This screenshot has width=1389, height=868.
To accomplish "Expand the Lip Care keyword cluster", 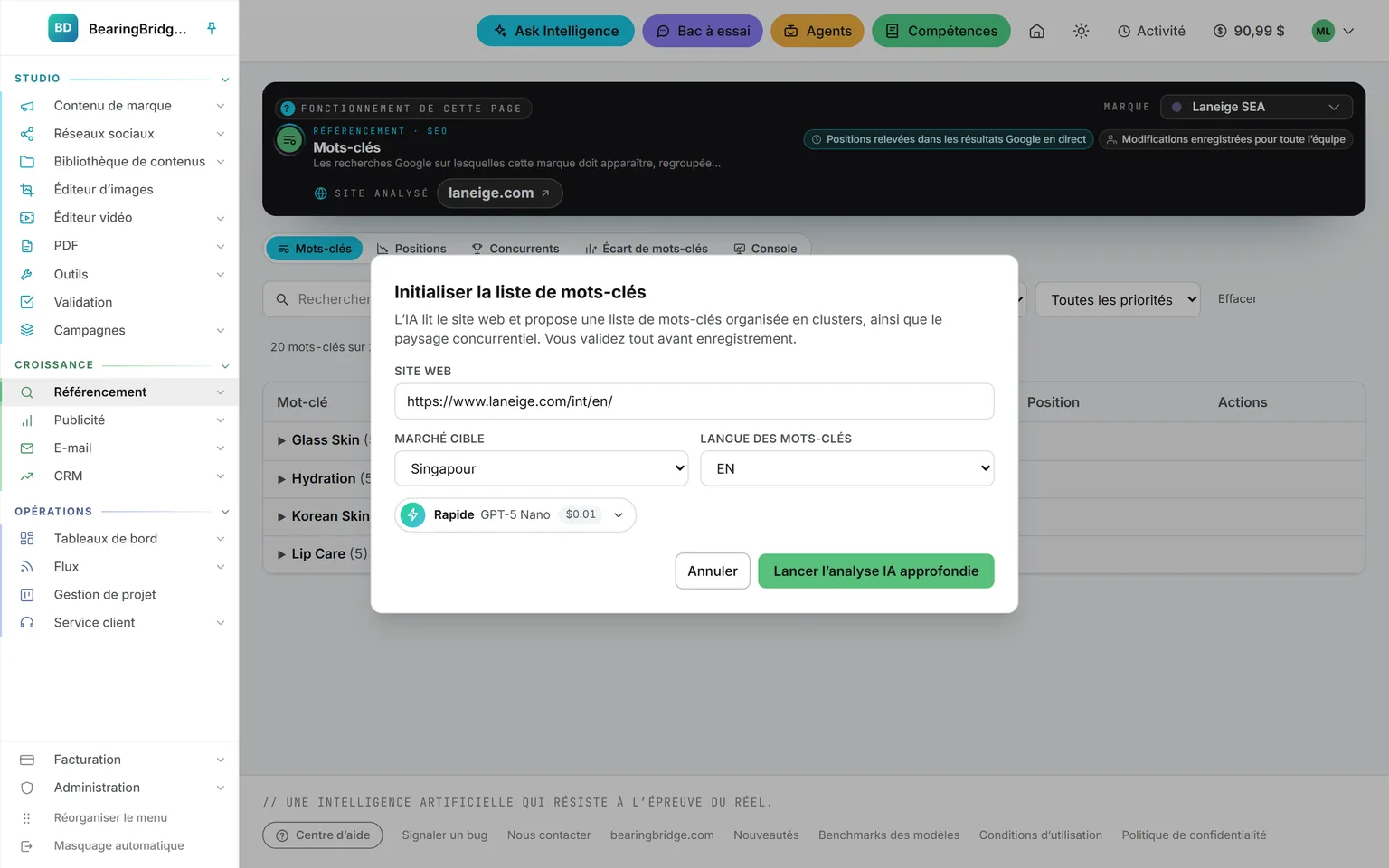I will point(281,554).
